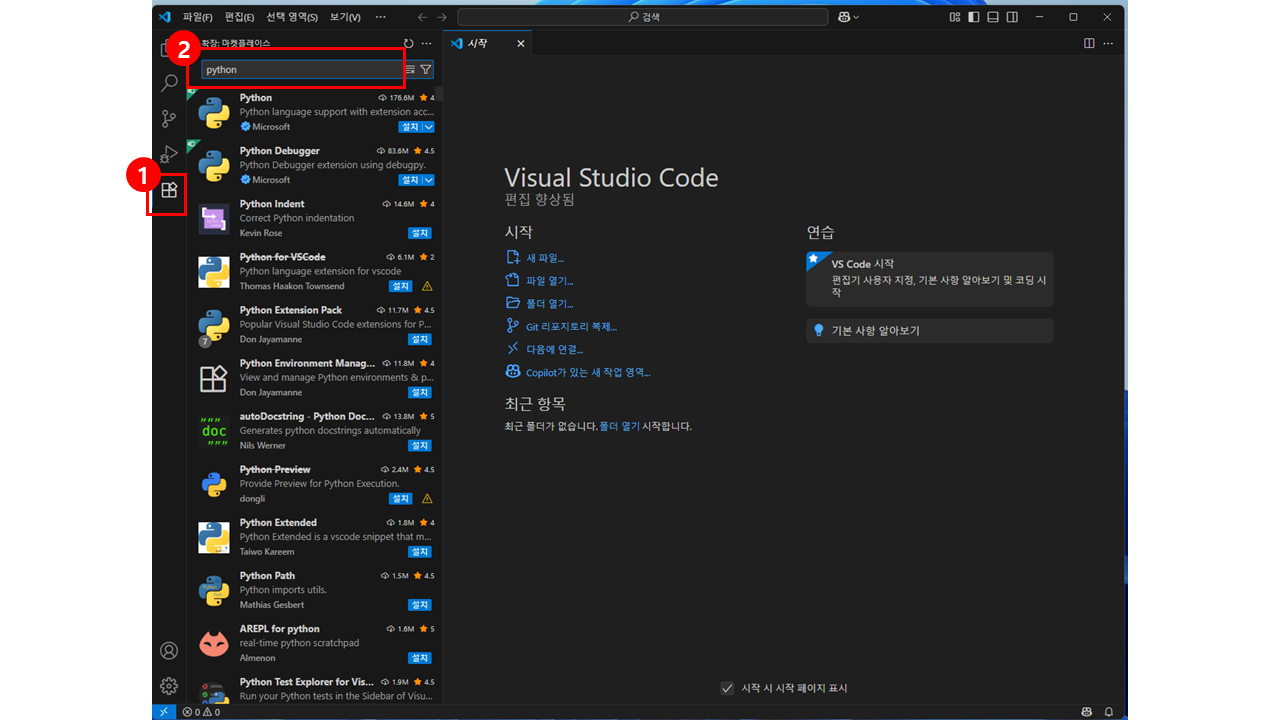Open the Run and Debug view
This screenshot has width=1280, height=720.
tap(169, 154)
